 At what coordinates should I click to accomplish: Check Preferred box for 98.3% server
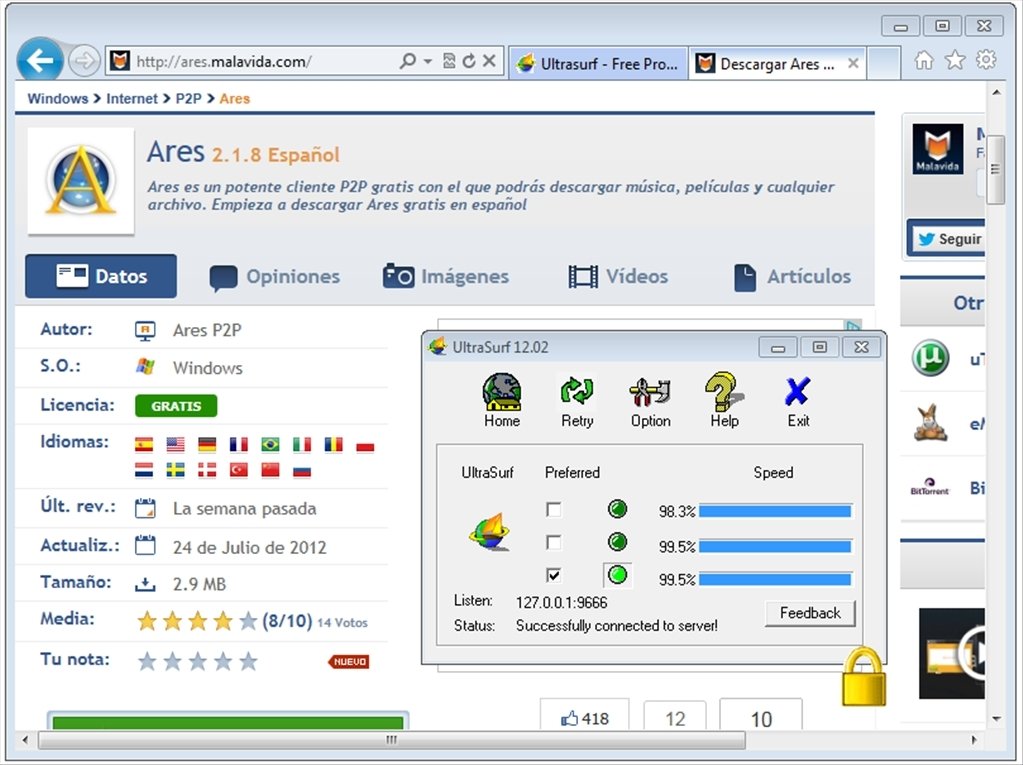point(553,509)
